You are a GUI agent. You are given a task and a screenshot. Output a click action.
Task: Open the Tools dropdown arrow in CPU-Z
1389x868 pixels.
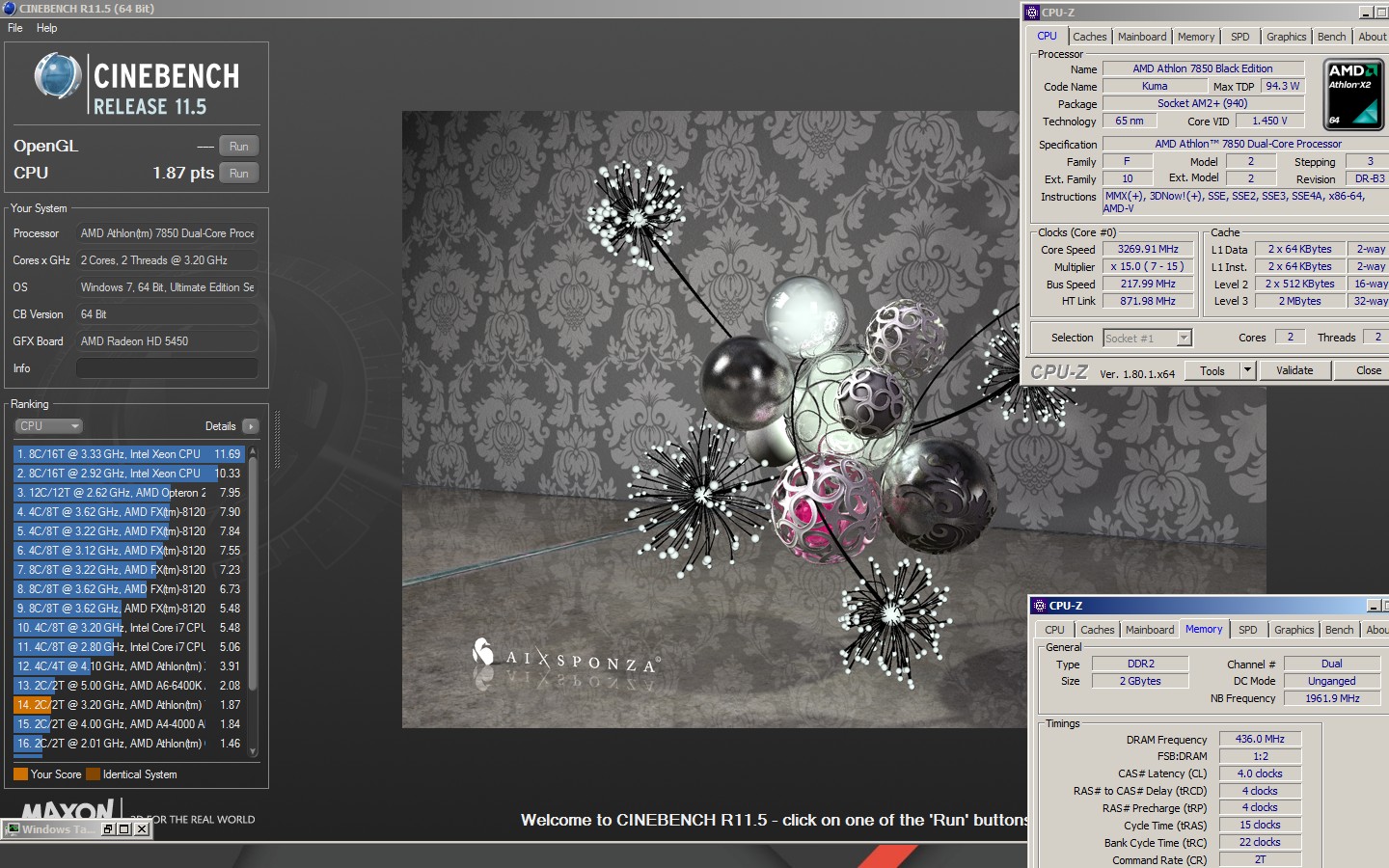(x=1247, y=370)
